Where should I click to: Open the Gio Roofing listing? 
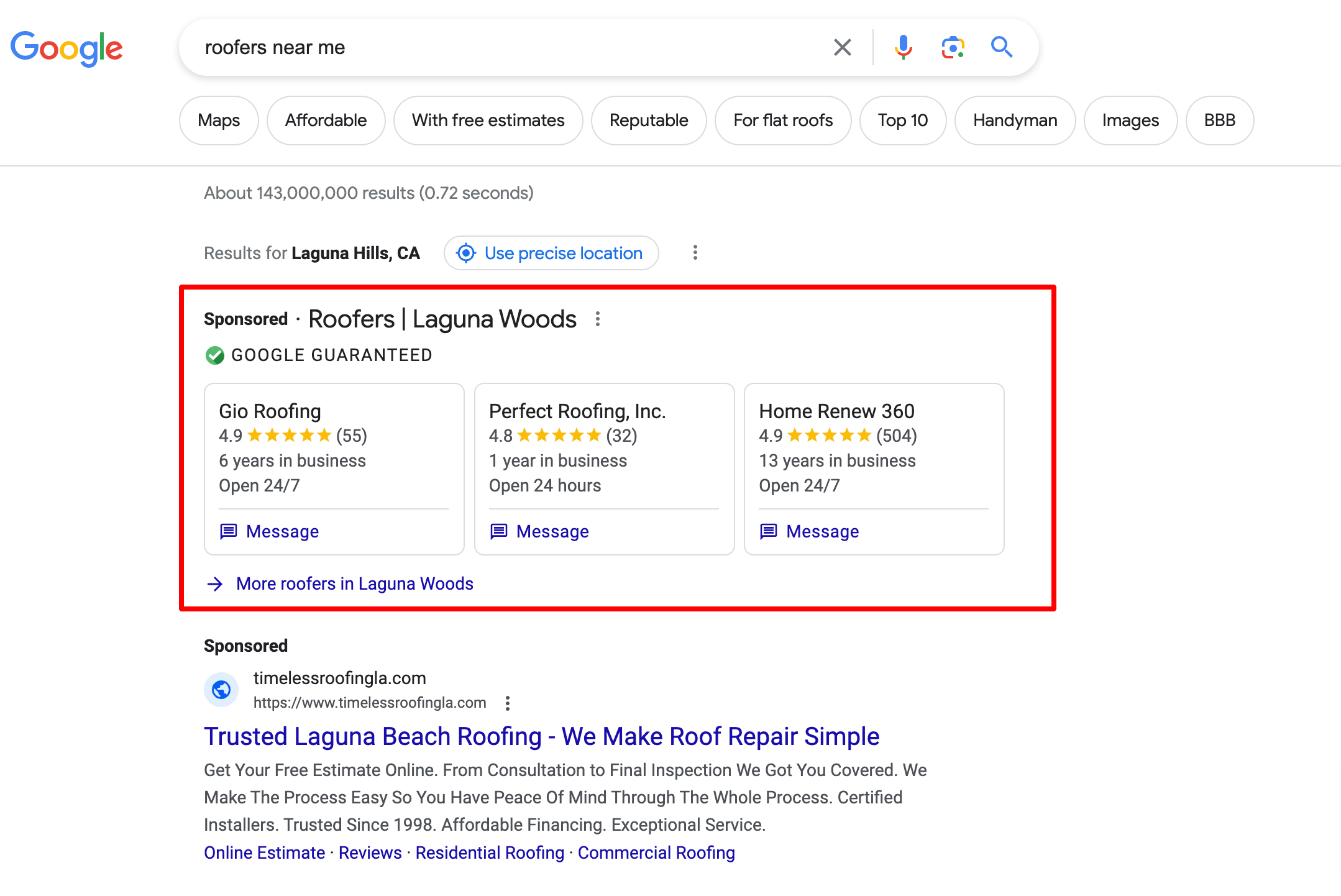(x=270, y=411)
